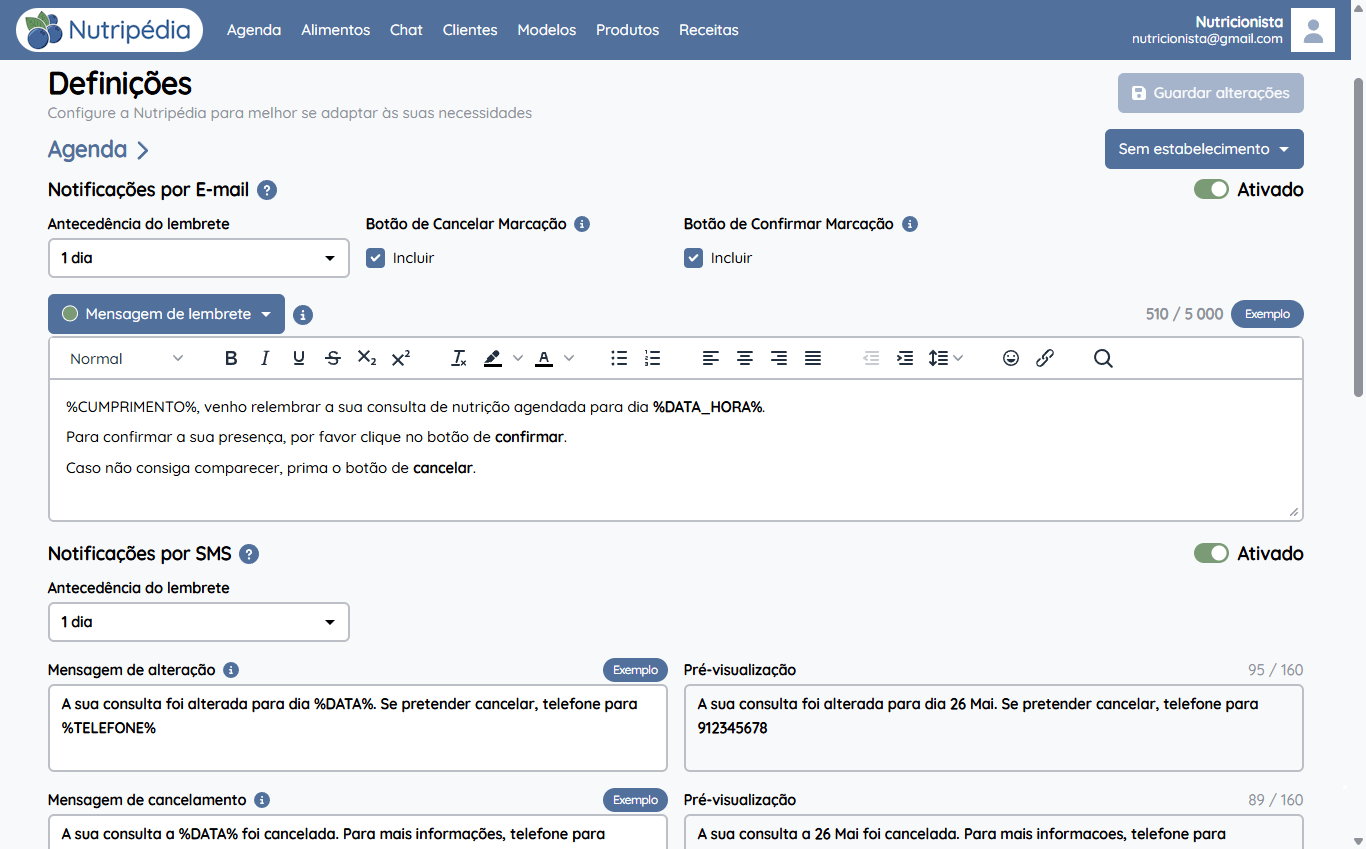This screenshot has height=849, width=1366.
Task: Insert numbered list in editor
Action: coord(653,358)
